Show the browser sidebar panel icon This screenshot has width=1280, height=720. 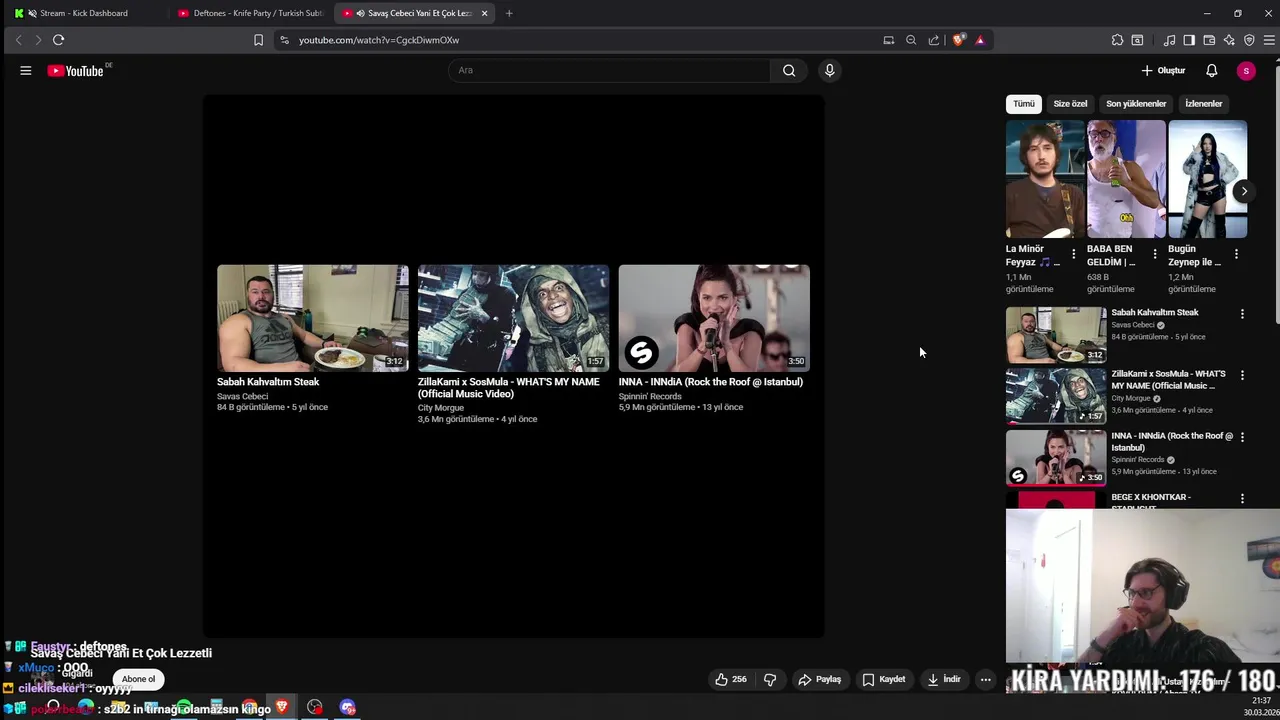[x=1189, y=40]
